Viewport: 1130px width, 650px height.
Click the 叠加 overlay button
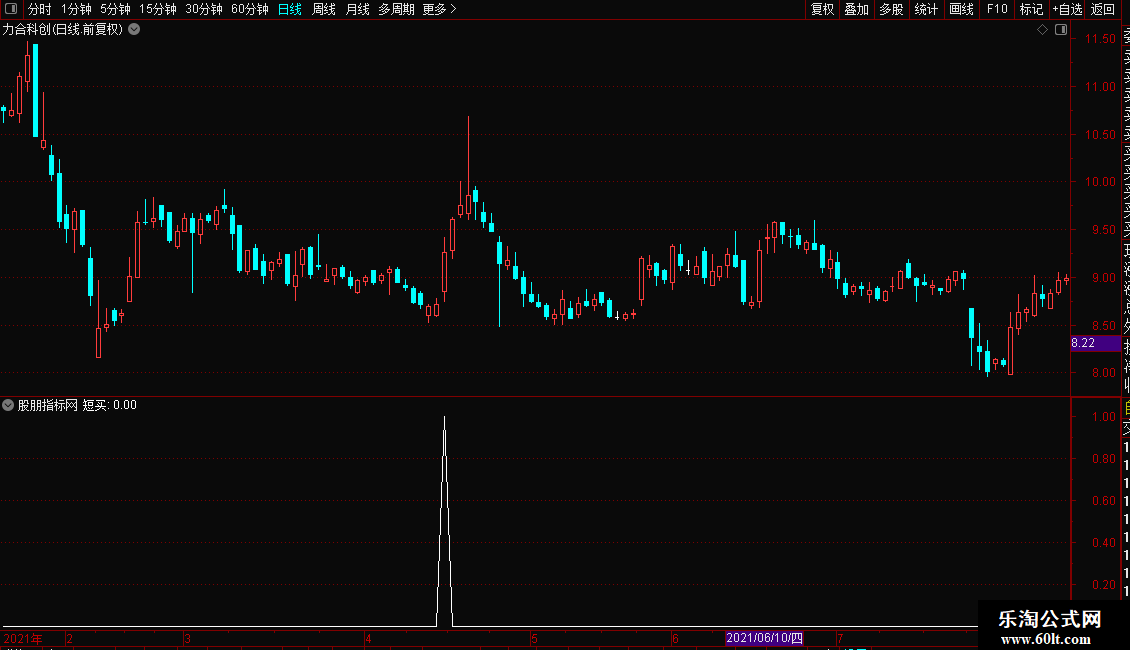(x=856, y=9)
